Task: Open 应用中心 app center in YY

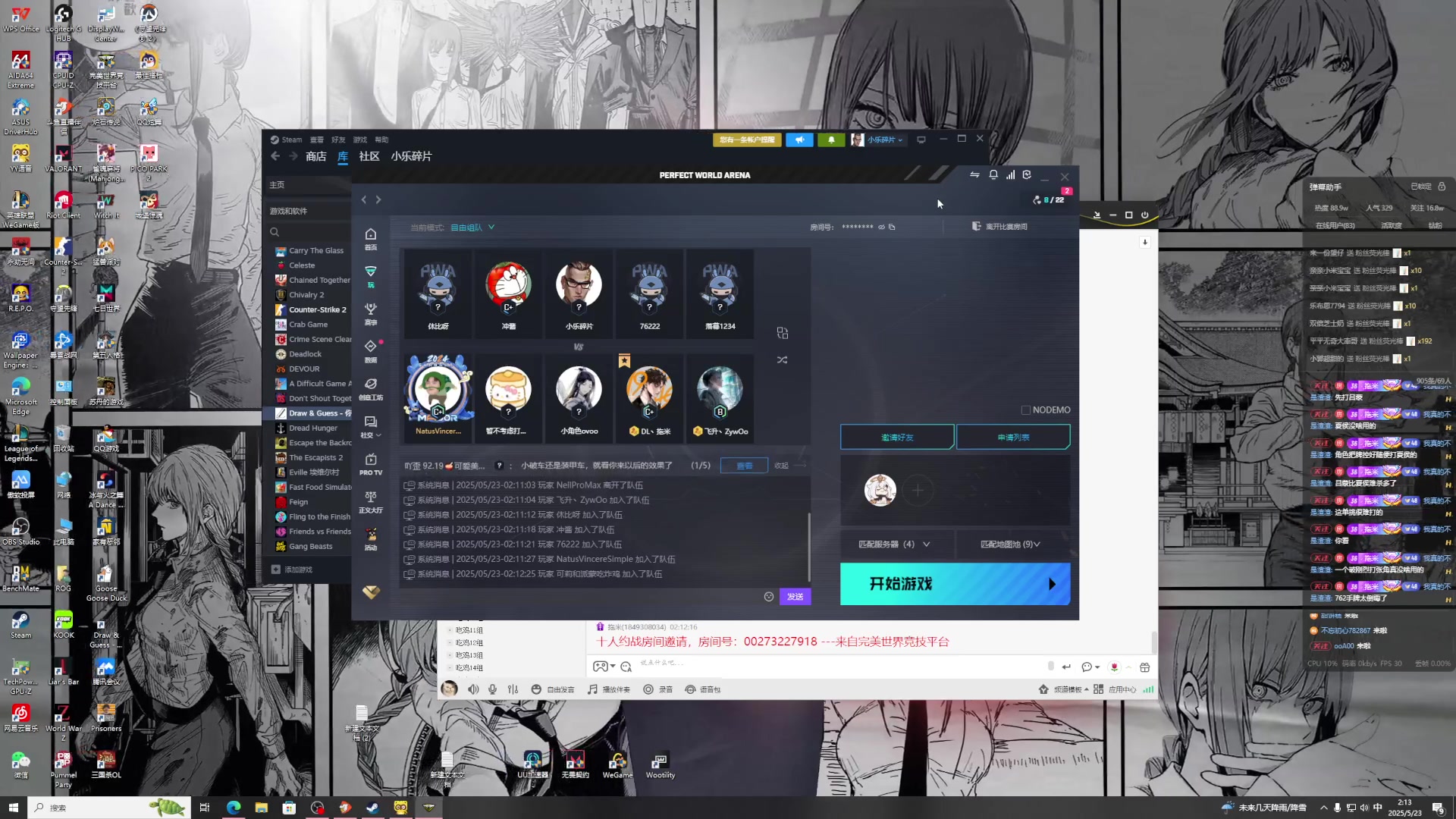Action: pos(1115,689)
